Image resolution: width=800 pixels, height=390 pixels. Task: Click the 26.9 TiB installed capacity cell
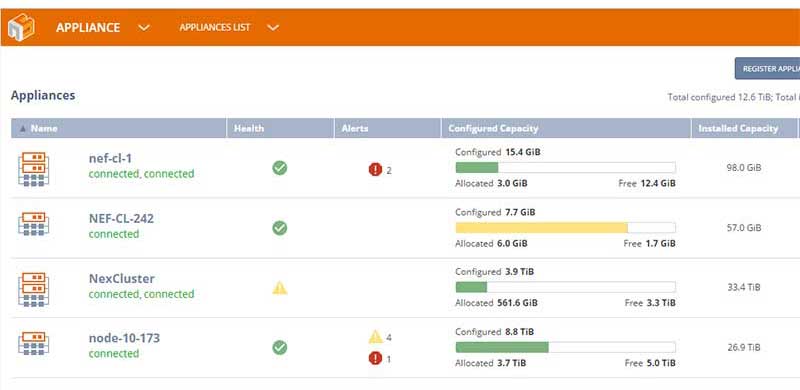point(744,348)
